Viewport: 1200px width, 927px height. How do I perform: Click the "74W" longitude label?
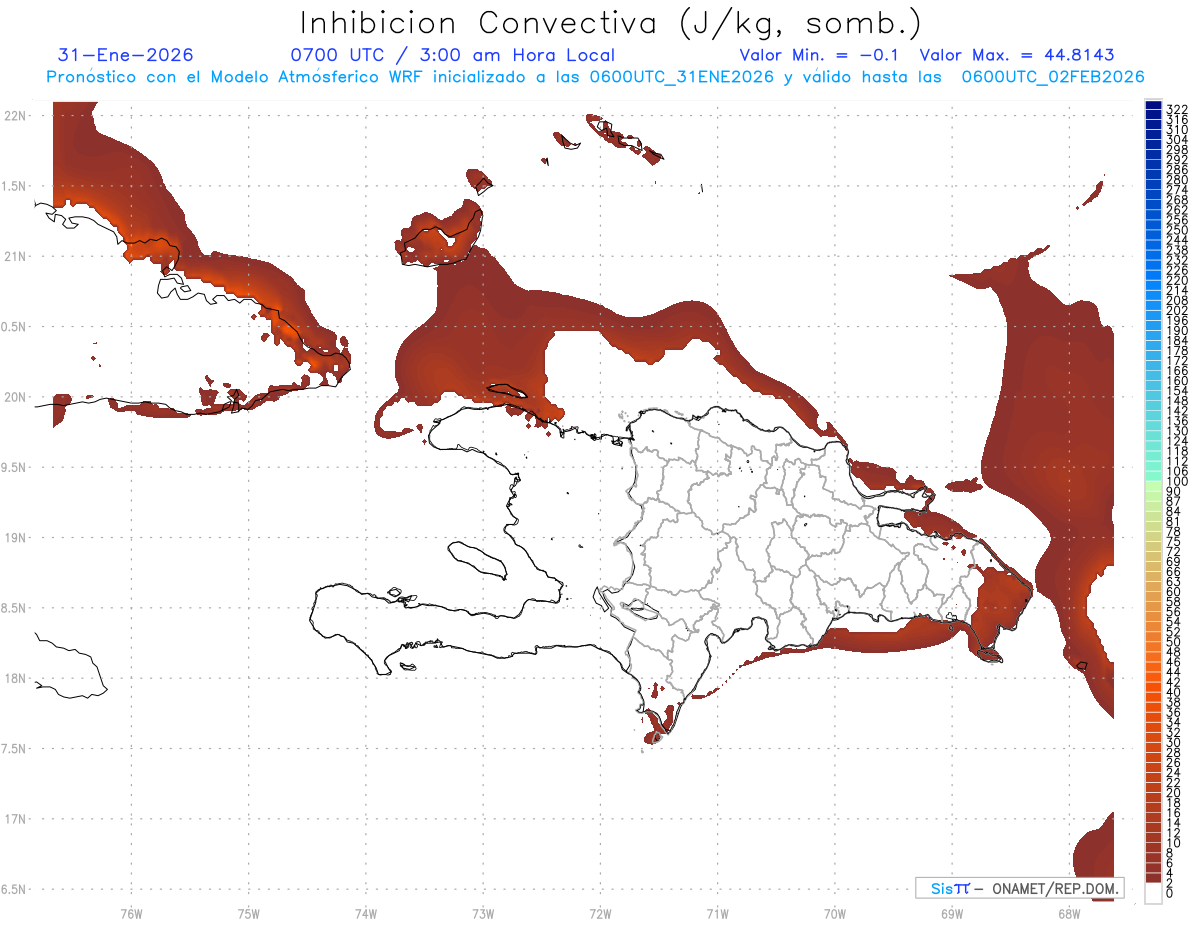[x=365, y=913]
